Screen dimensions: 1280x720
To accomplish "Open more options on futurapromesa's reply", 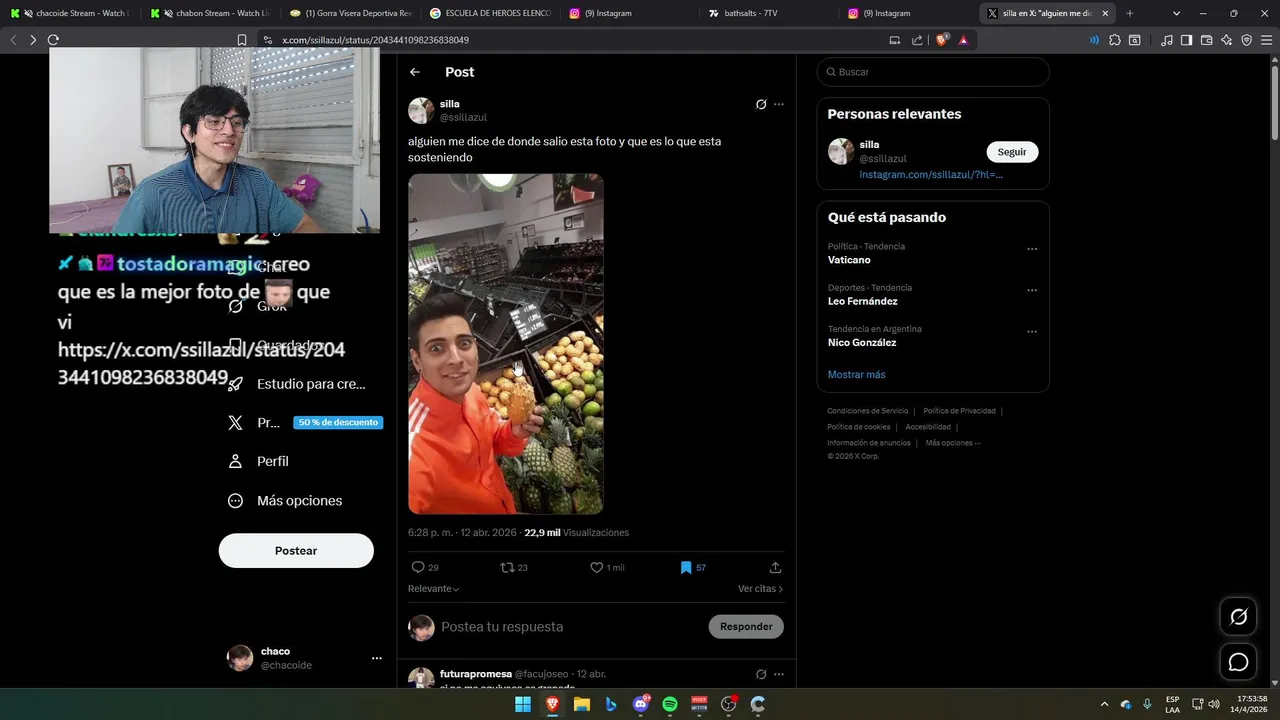I will click(x=779, y=674).
